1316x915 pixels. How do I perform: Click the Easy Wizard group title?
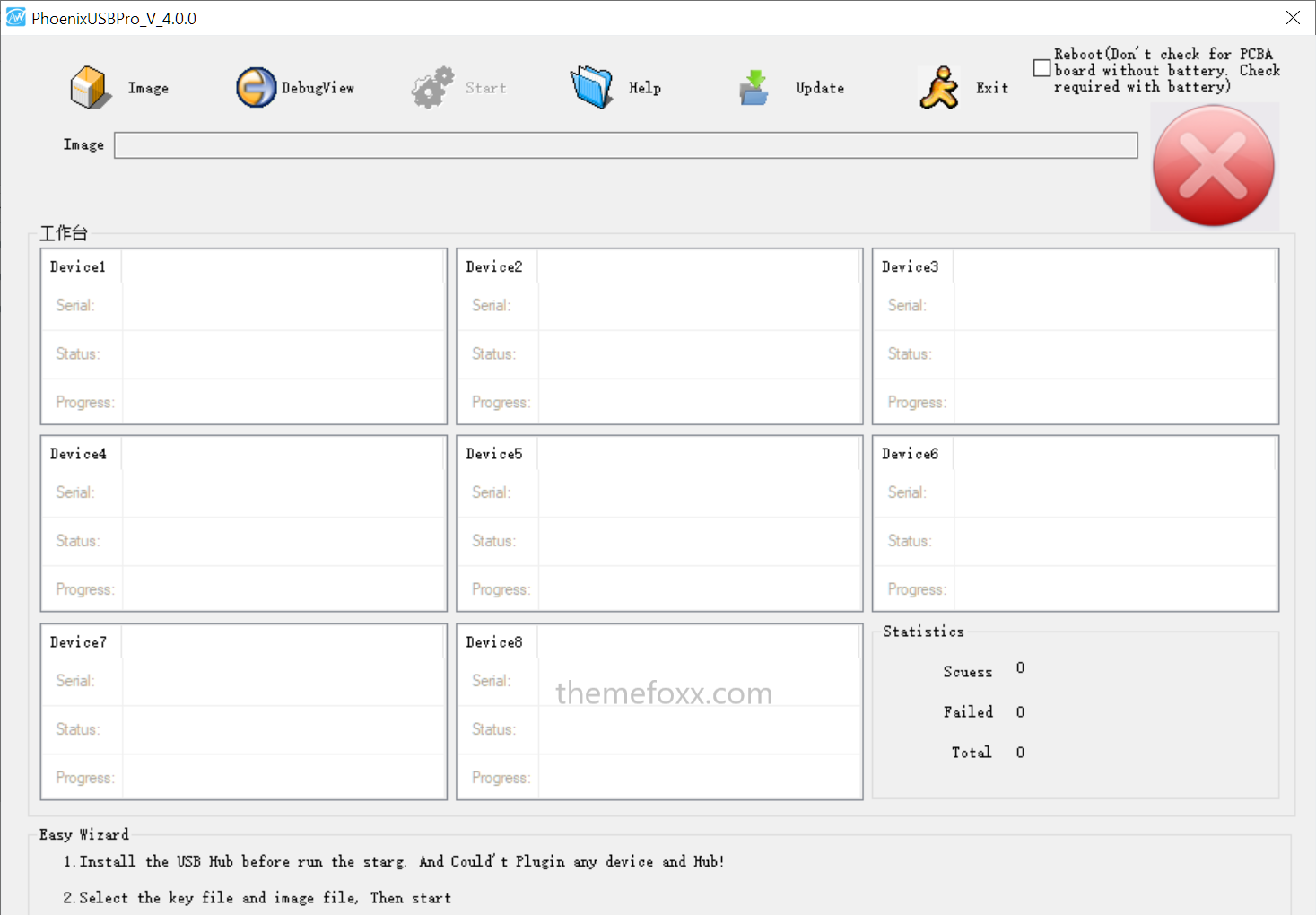point(84,835)
